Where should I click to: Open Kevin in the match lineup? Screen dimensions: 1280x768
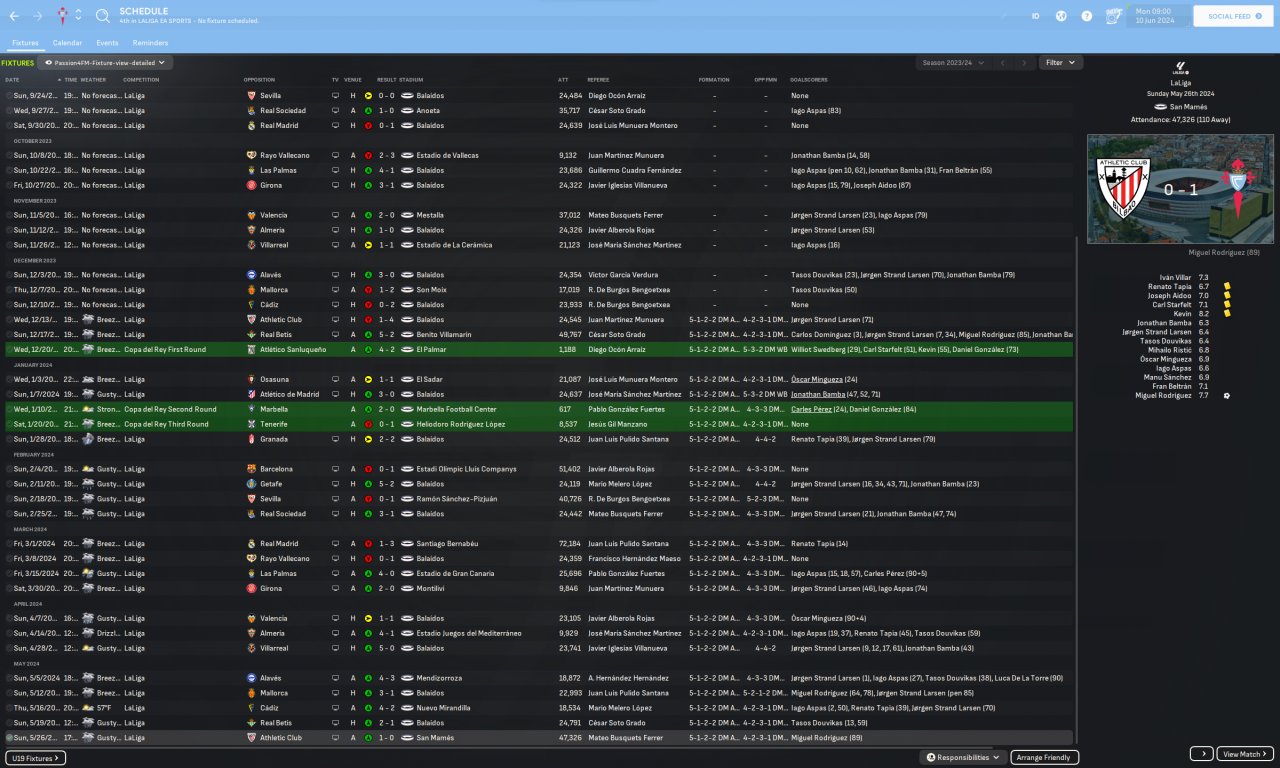point(1183,313)
